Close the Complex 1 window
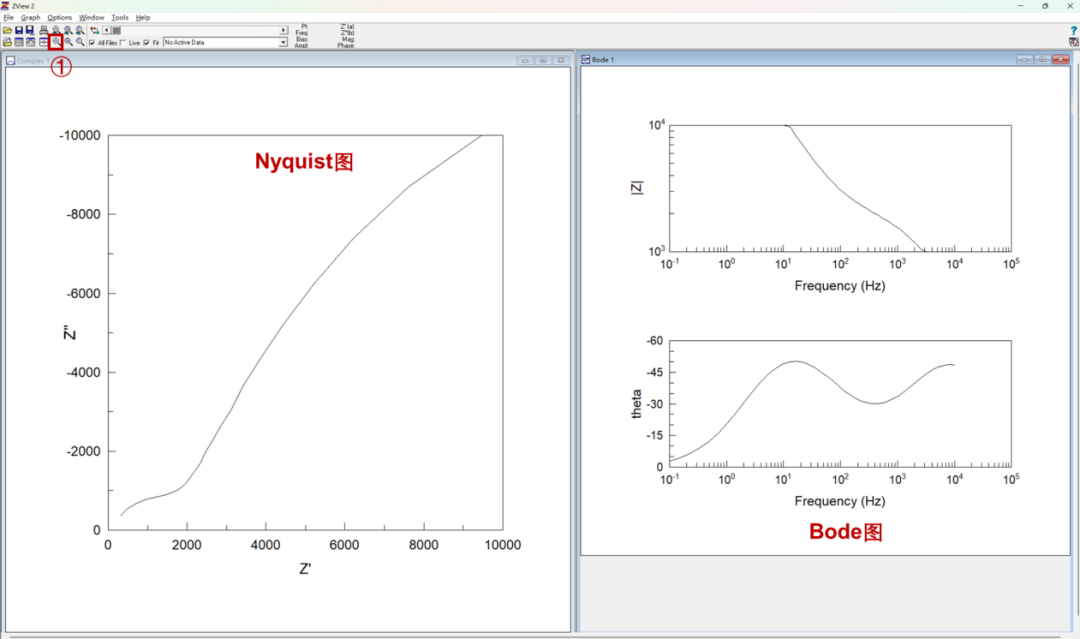 [x=561, y=61]
